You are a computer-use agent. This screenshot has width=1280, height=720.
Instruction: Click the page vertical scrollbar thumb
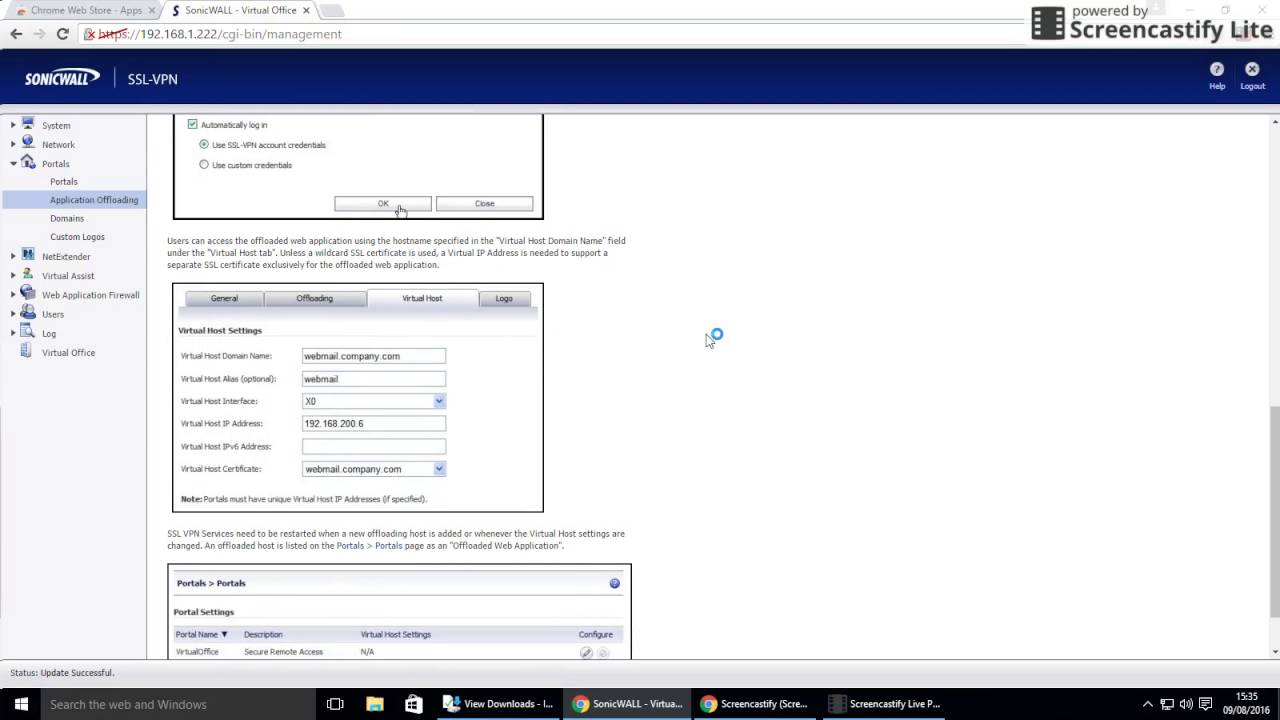[x=1274, y=513]
